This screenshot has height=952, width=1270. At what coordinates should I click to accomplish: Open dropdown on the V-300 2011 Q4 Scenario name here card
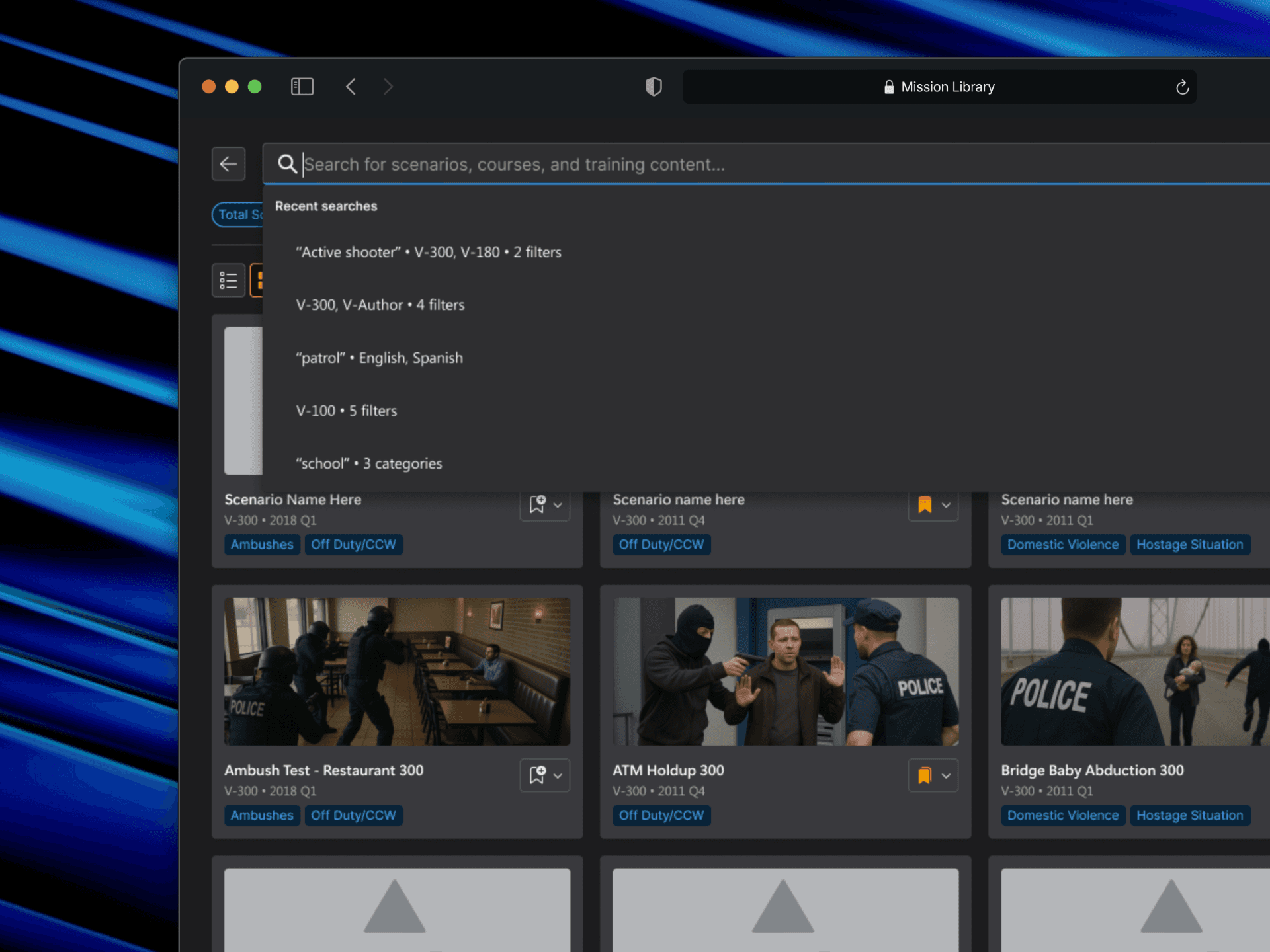947,505
